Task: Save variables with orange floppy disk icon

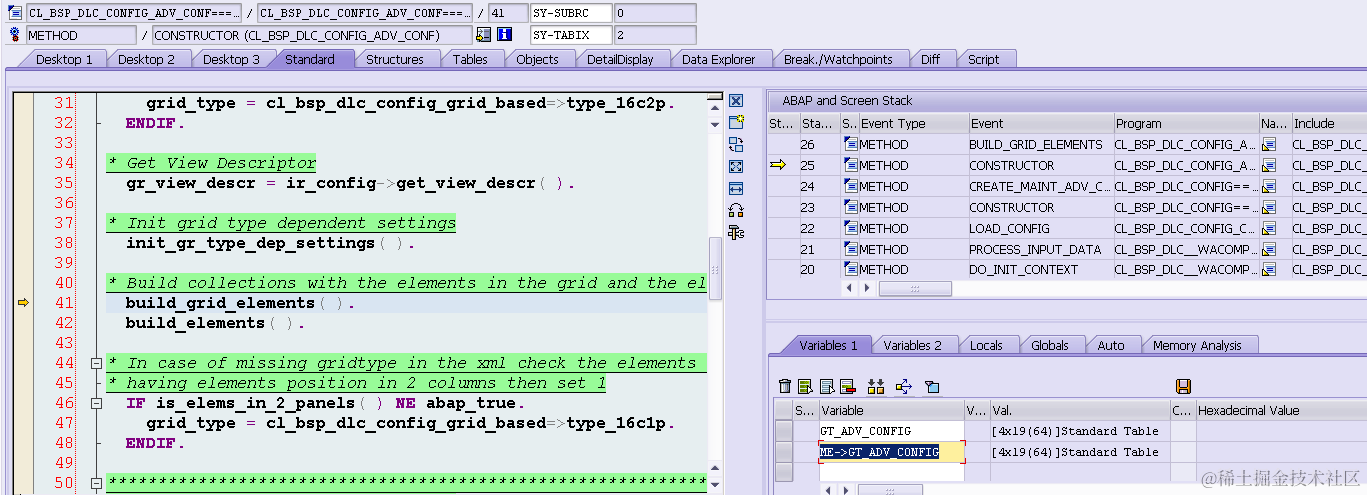Action: (1183, 386)
